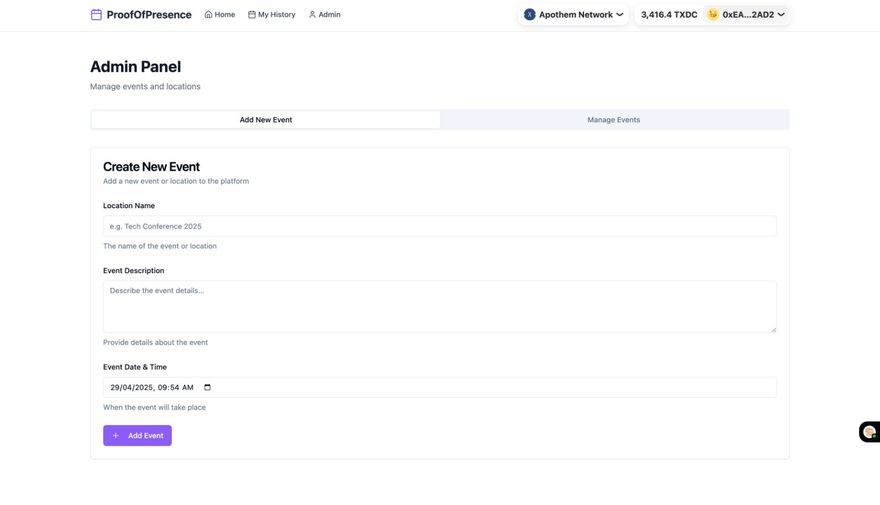Click the Event Description resize handle
Image resolution: width=880 pixels, height=505 pixels.
(772, 328)
